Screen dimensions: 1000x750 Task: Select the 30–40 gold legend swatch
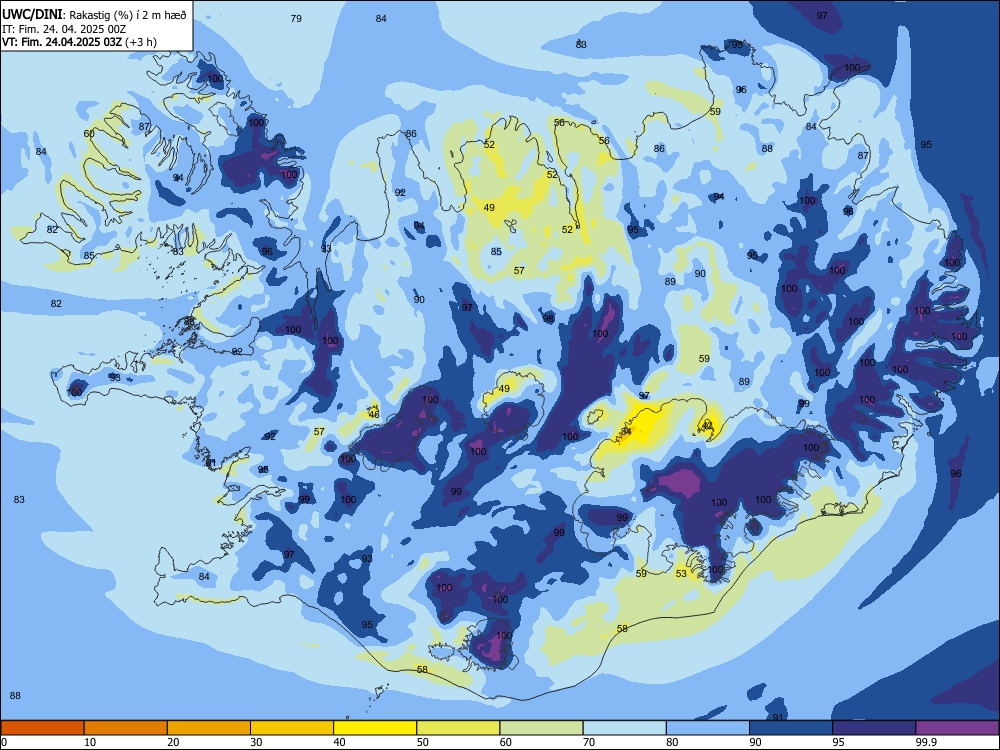click(292, 728)
